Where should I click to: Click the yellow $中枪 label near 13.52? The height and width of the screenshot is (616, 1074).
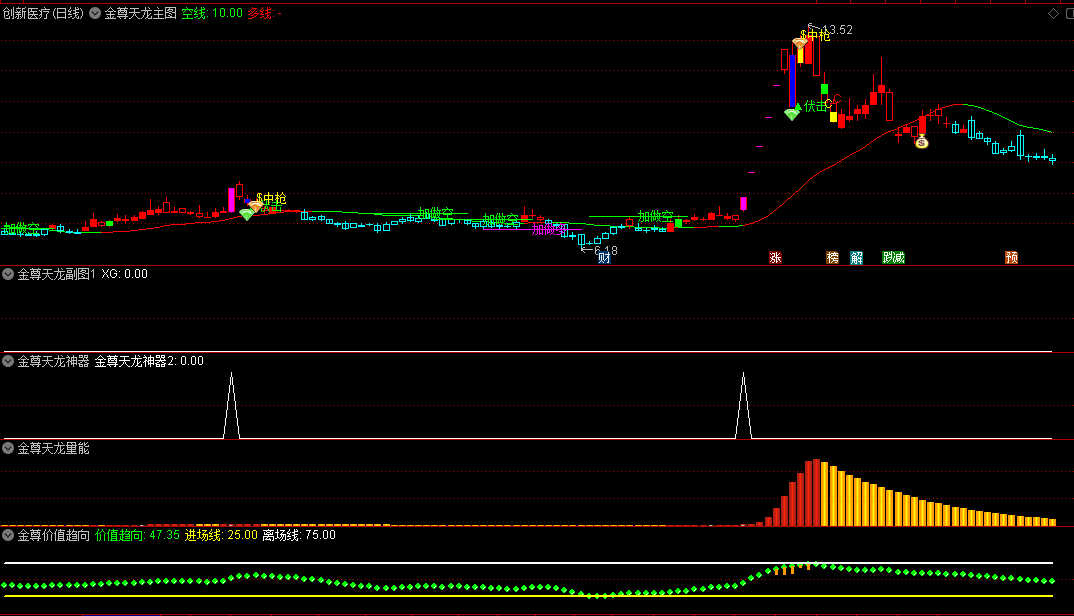(815, 35)
